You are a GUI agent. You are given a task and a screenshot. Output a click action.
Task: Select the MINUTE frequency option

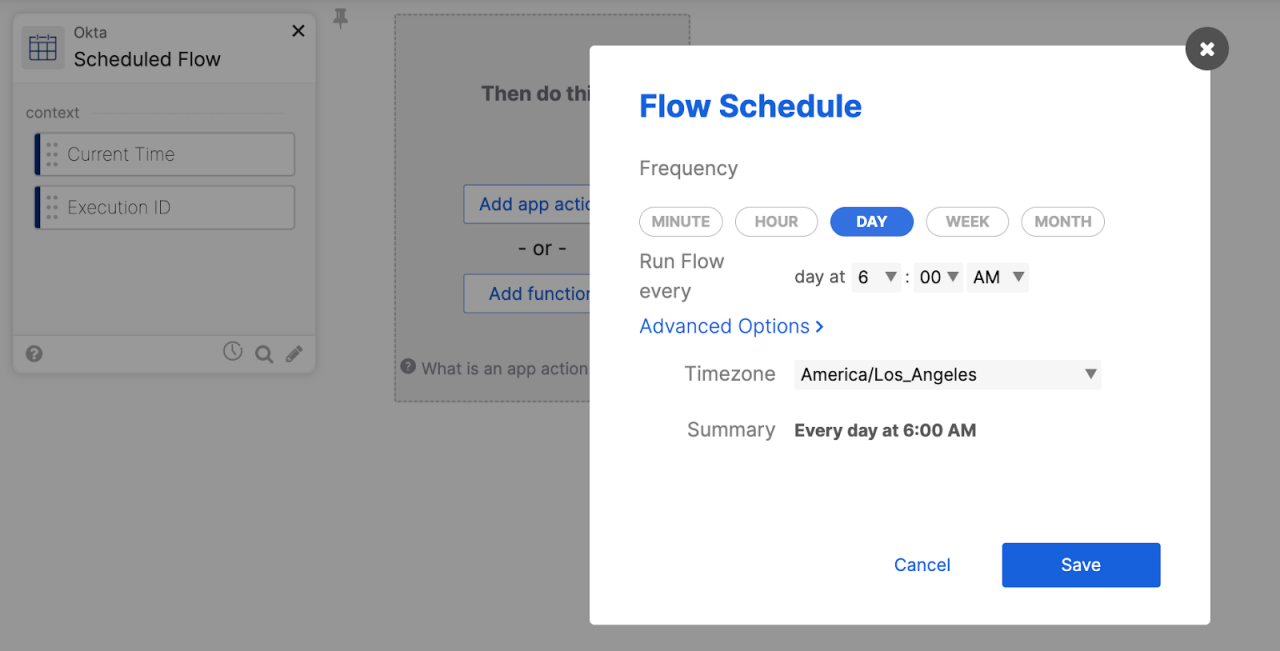click(x=680, y=221)
